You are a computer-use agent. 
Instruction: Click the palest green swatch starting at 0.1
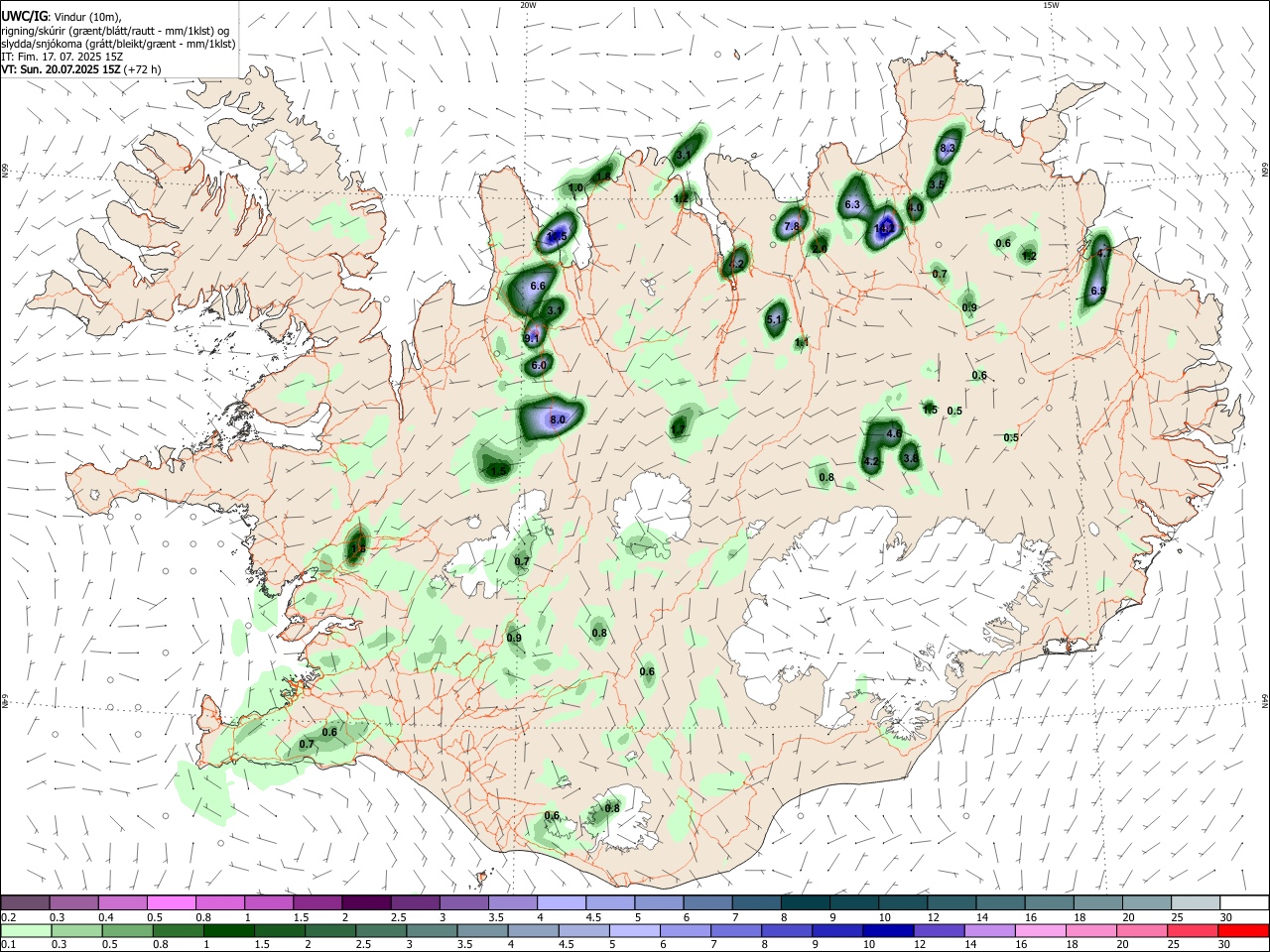tap(26, 931)
